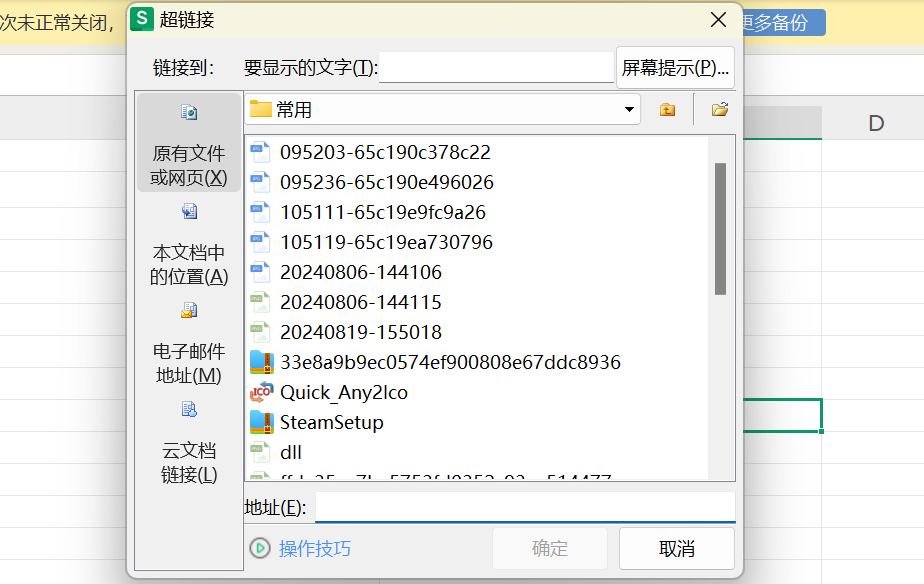Click the existing file or webpage icon
The width and height of the screenshot is (924, 584).
point(189,112)
